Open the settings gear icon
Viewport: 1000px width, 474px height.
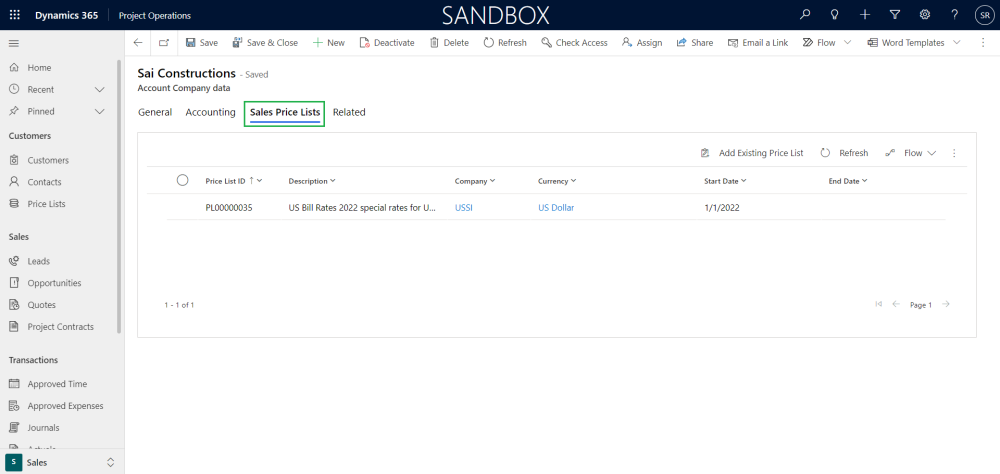click(x=924, y=15)
